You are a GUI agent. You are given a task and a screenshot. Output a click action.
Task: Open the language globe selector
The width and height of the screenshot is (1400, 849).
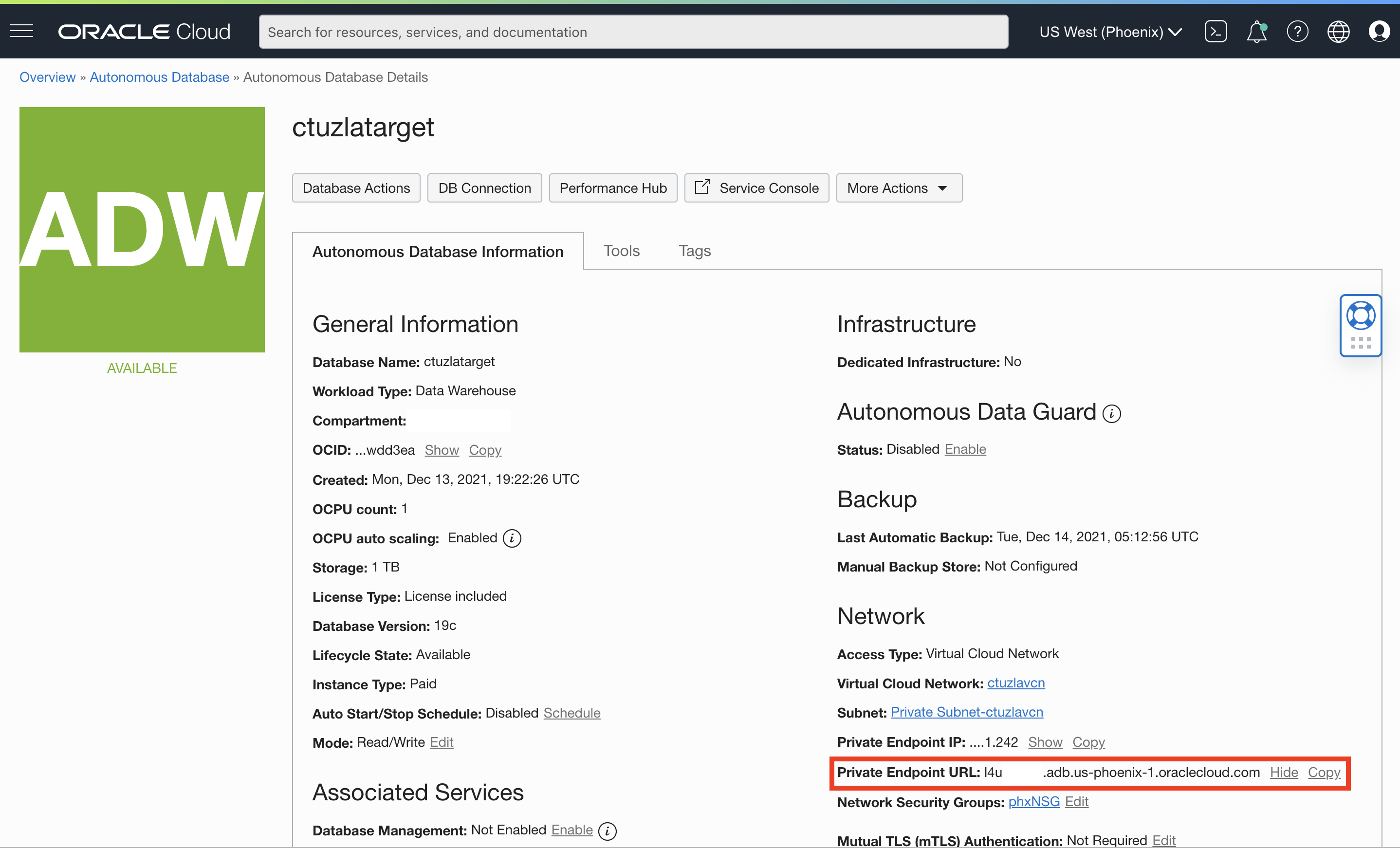[1339, 31]
